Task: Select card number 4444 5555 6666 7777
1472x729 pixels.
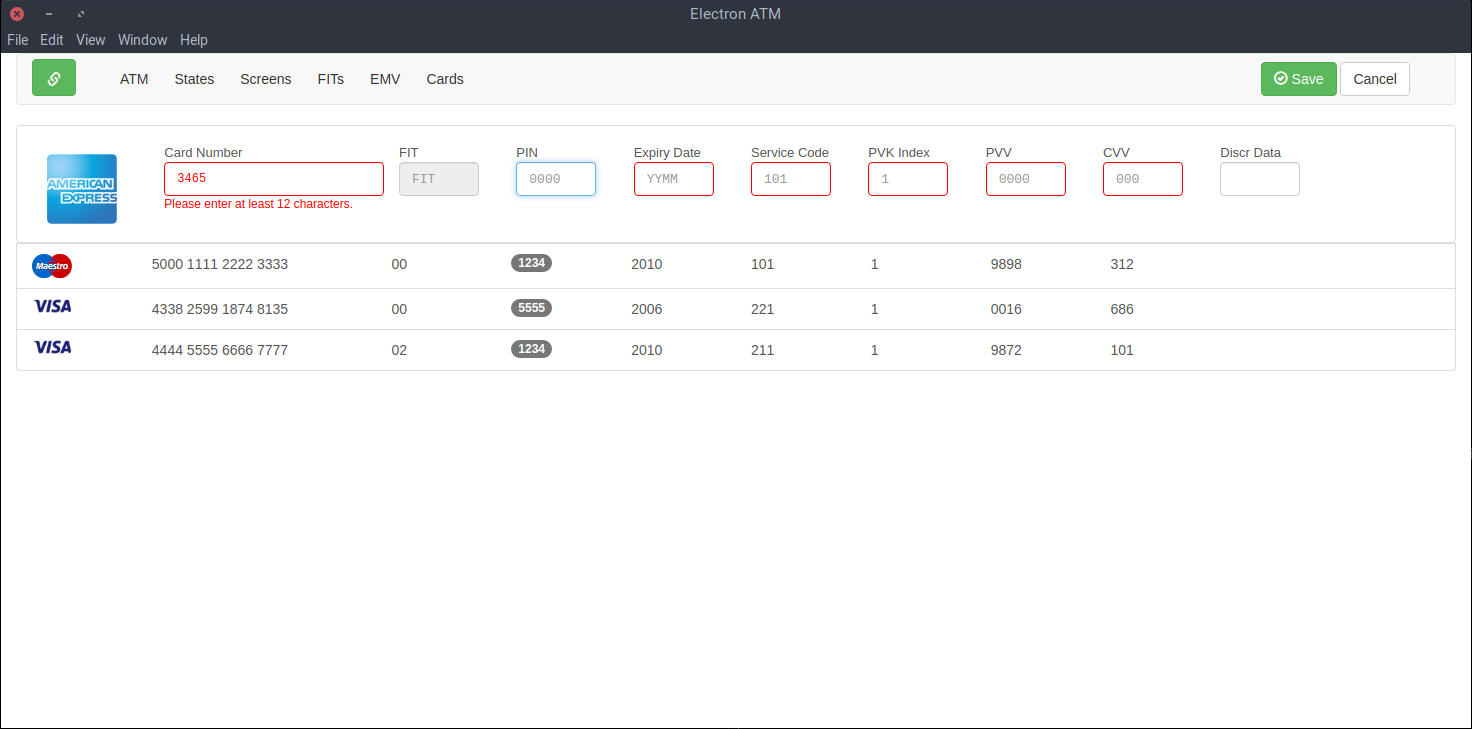Action: (220, 351)
